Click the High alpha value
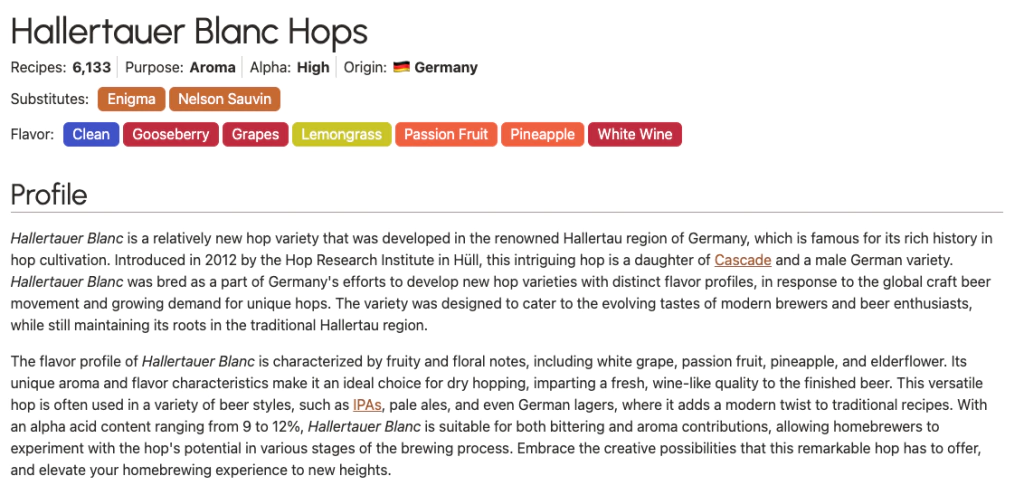This screenshot has height=495, width=1024. click(x=313, y=68)
